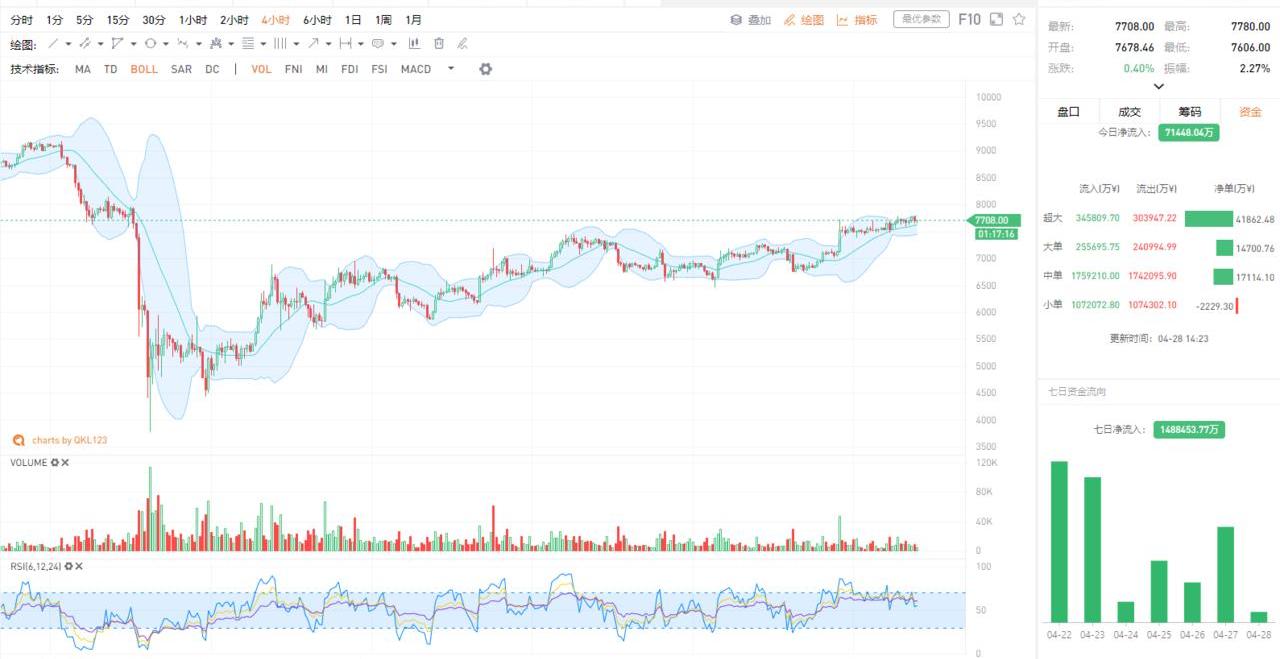The width and height of the screenshot is (1280, 659).
Task: Switch to the 1日 timeframe
Action: tap(353, 20)
